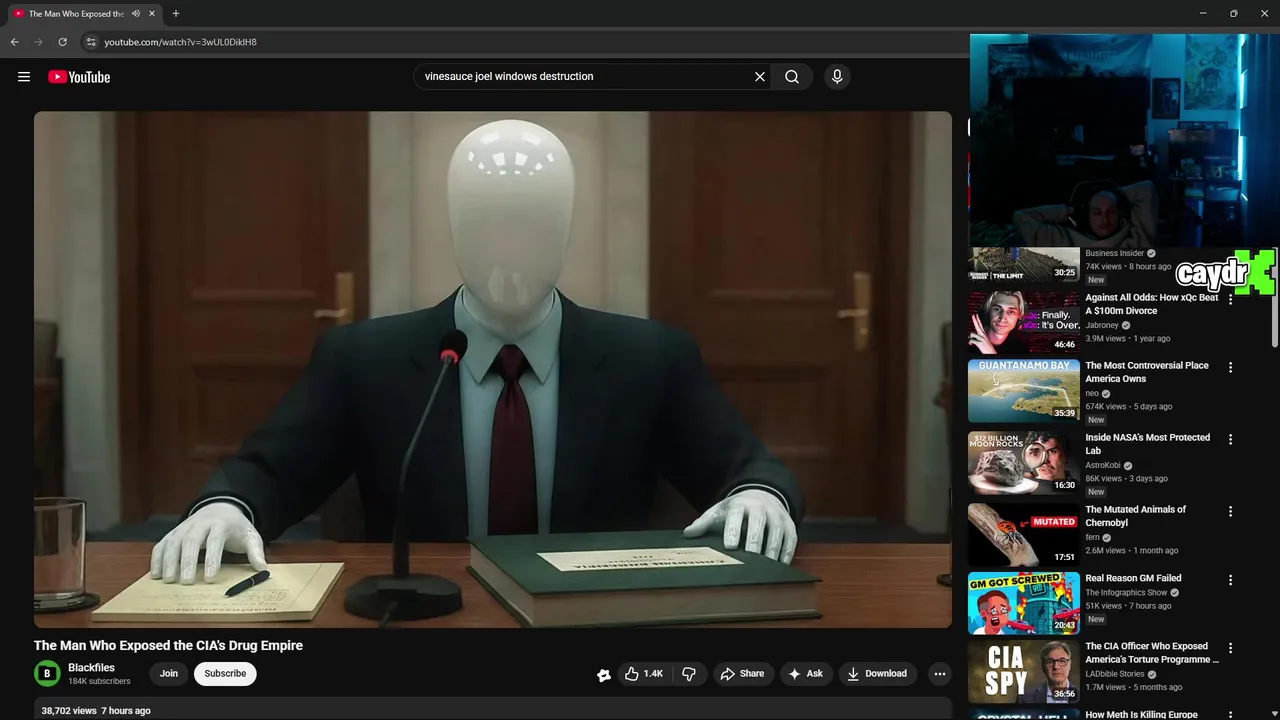Image resolution: width=1280 pixels, height=720 pixels.
Task: Open a new browser tab
Action: click(x=176, y=14)
